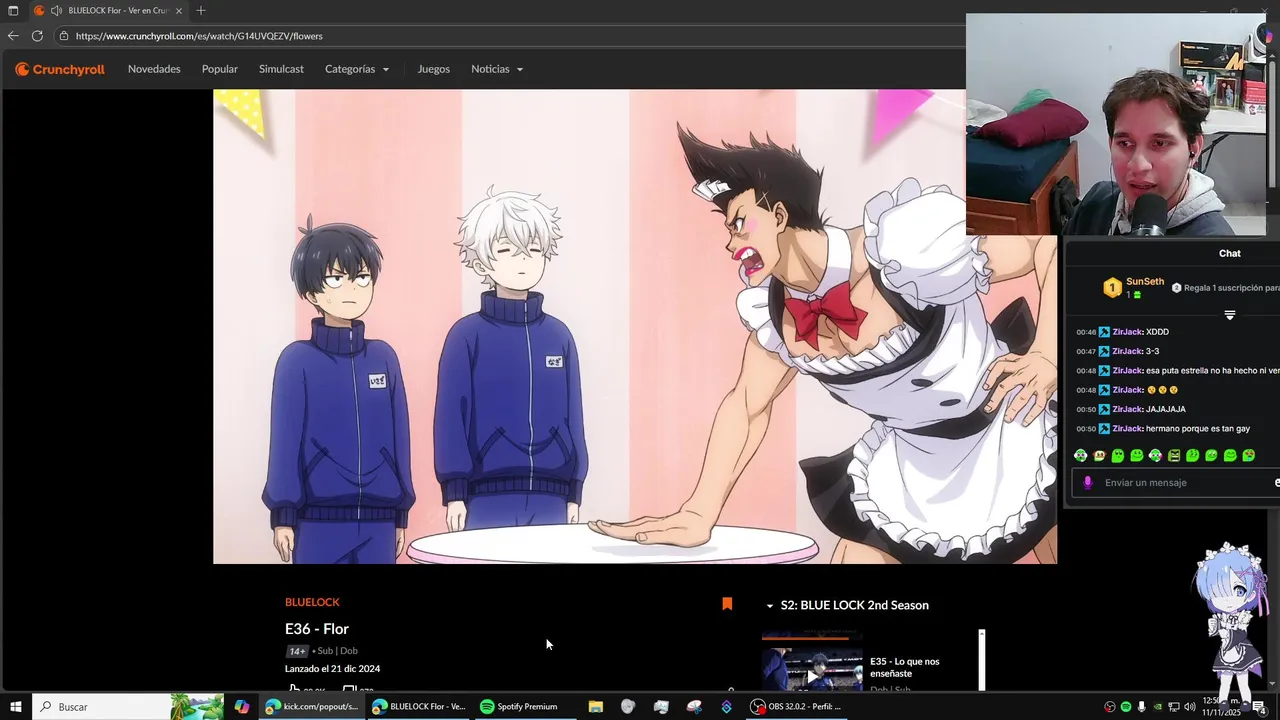The width and height of the screenshot is (1280, 720).
Task: Toggle the orange watchlist bookmark icon
Action: tap(727, 604)
